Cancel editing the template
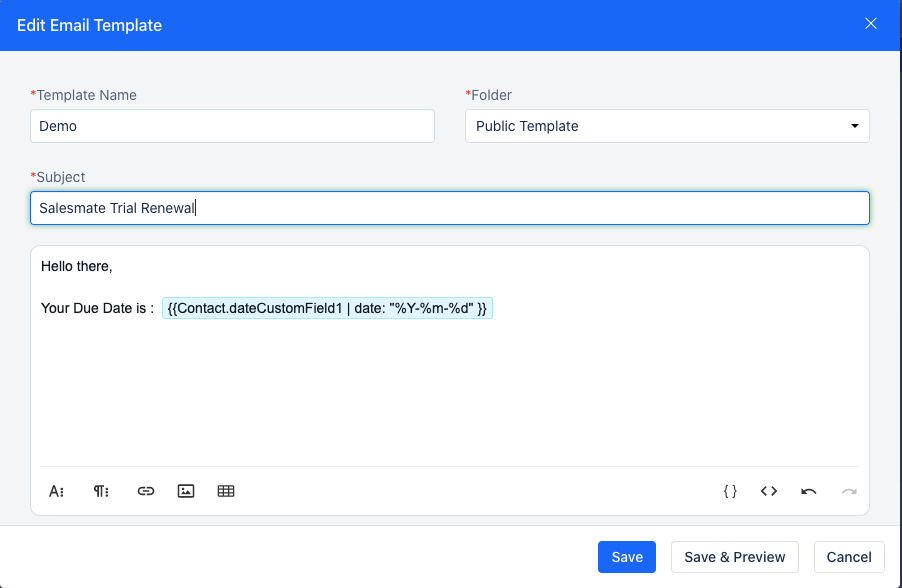This screenshot has height=588, width=902. tap(849, 557)
